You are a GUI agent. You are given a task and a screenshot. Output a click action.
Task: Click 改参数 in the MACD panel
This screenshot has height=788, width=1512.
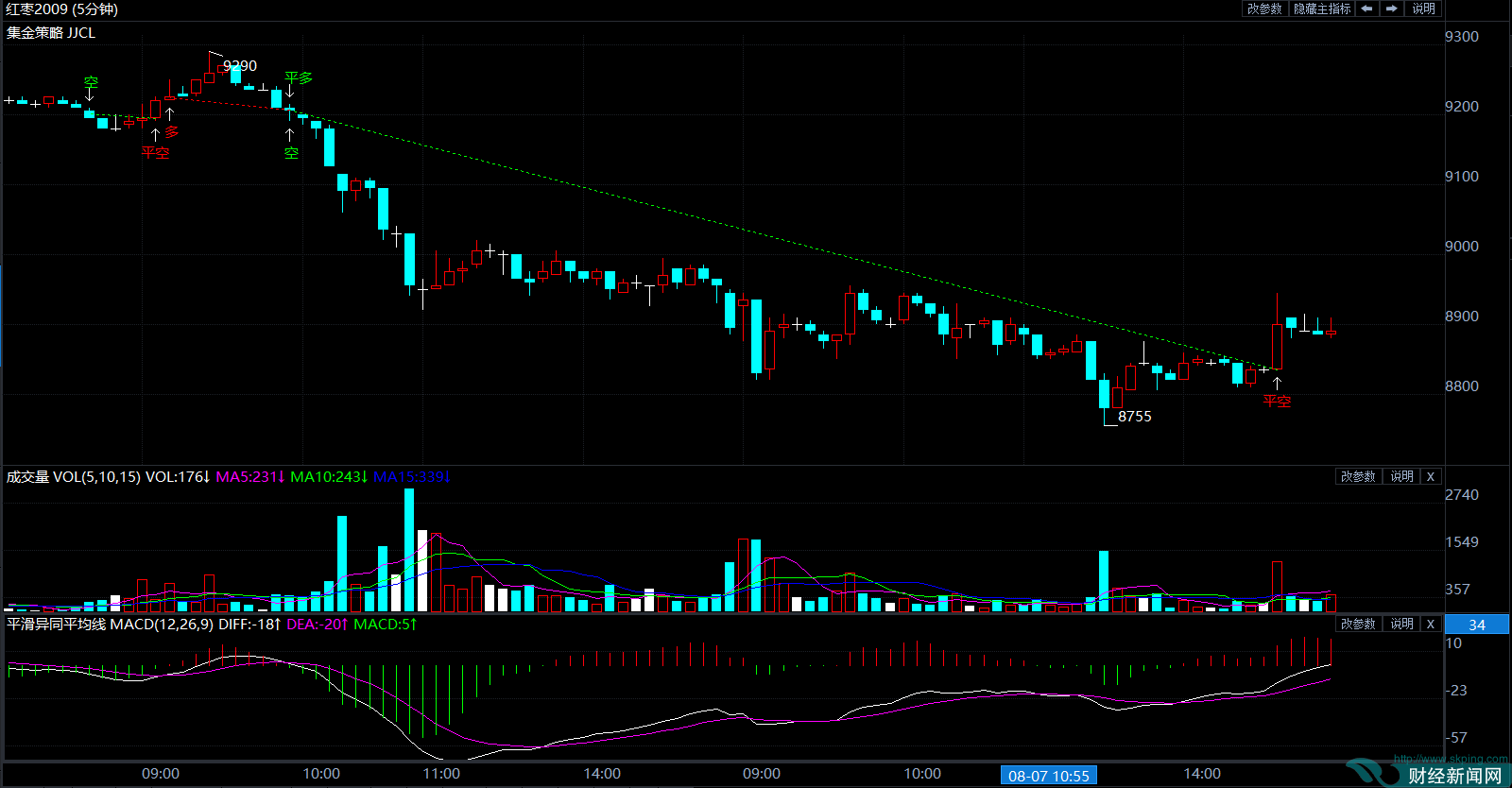point(1358,624)
